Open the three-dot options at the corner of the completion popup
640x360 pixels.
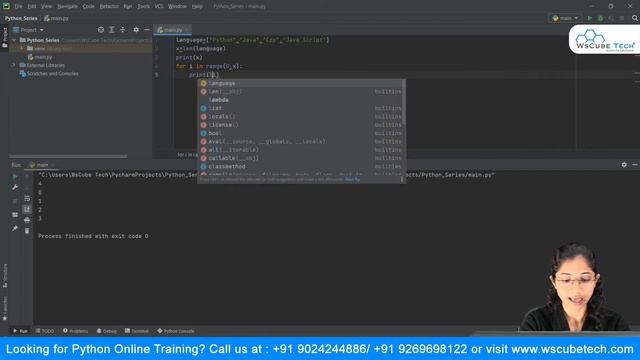point(402,179)
